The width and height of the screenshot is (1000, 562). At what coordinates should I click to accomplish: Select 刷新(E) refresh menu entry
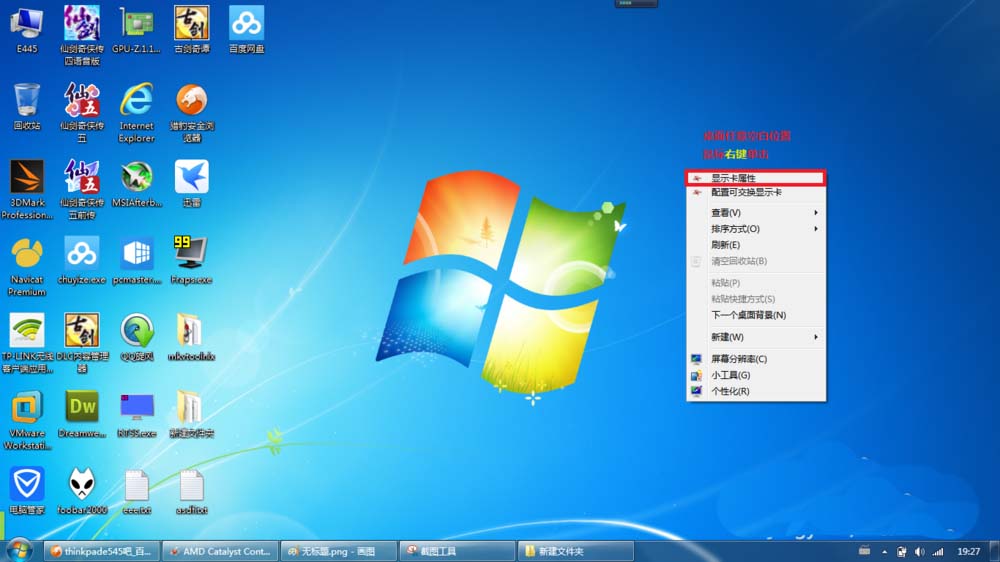point(756,245)
